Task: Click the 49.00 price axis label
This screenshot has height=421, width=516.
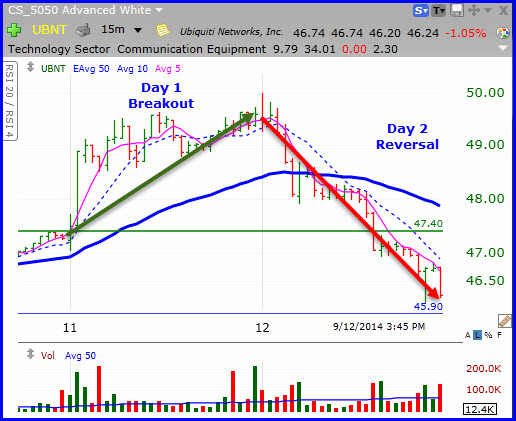Action: click(x=485, y=145)
